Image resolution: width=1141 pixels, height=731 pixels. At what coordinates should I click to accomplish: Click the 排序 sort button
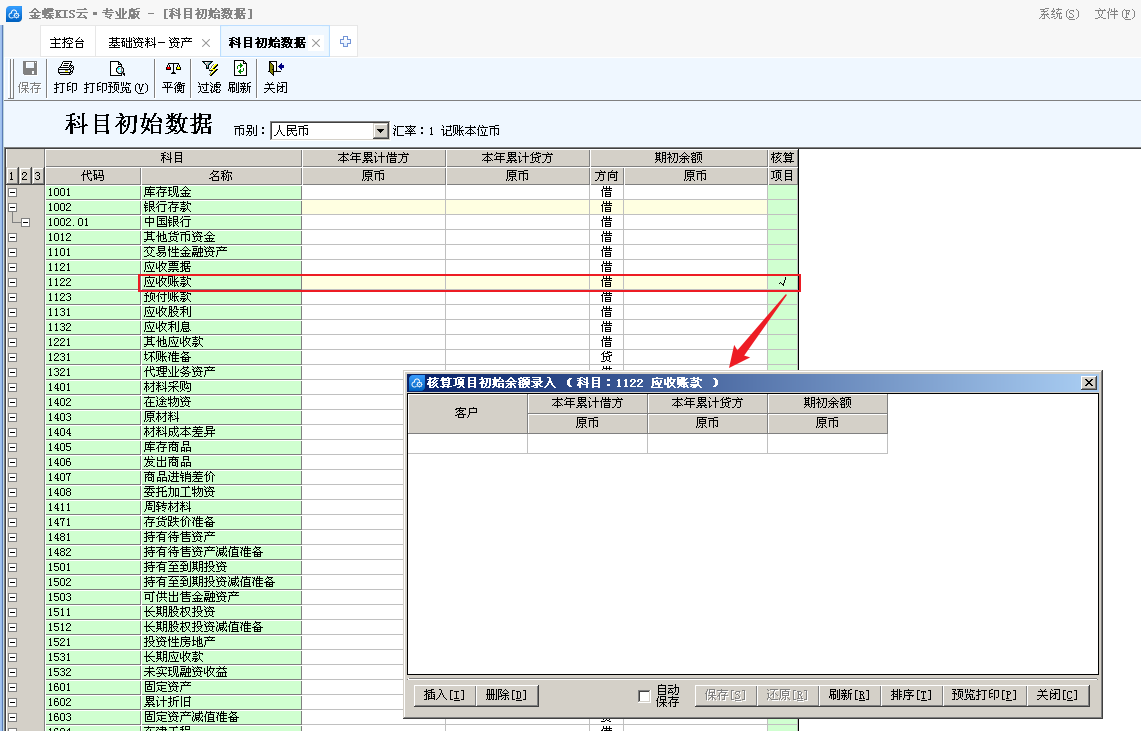tap(910, 695)
